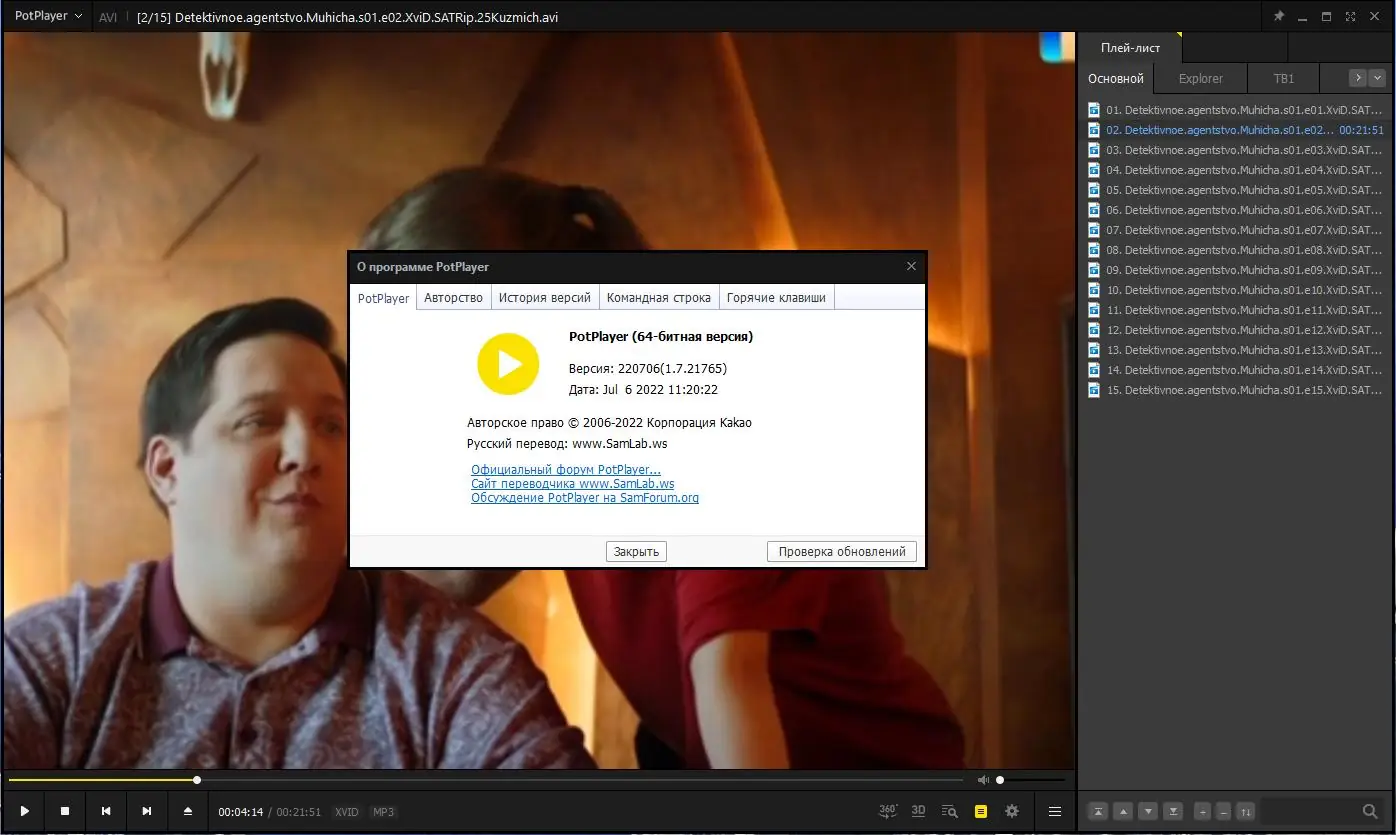
Task: Move selected playlist item up
Action: pos(1123,811)
